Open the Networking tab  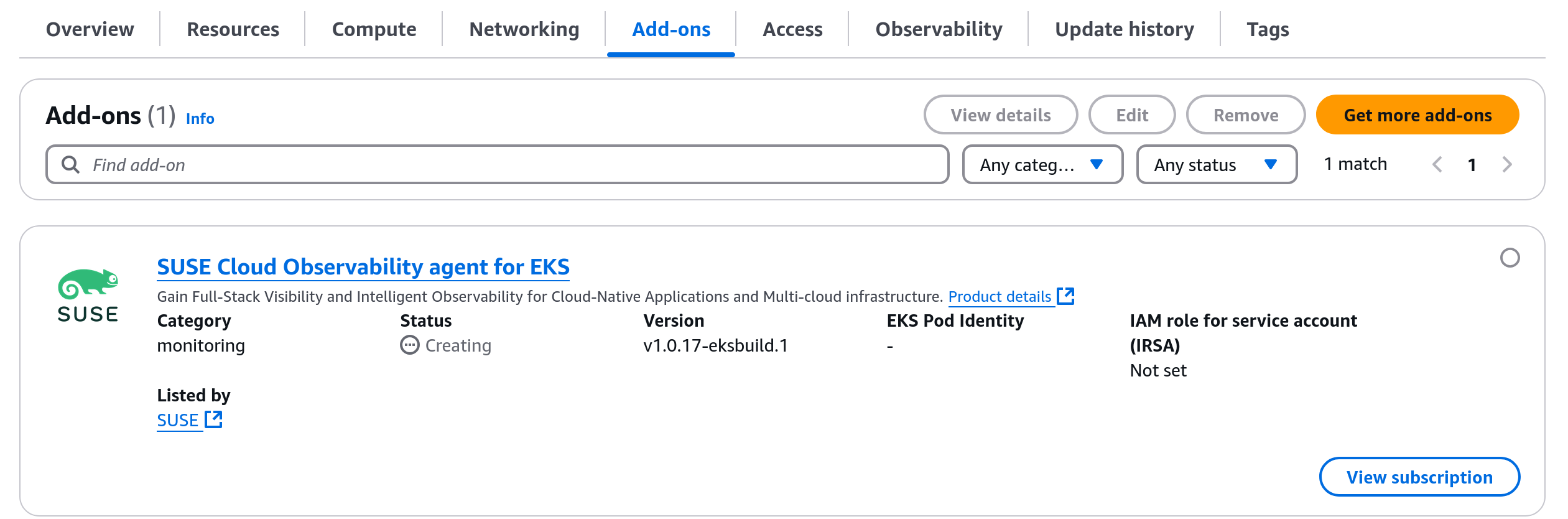[x=524, y=29]
